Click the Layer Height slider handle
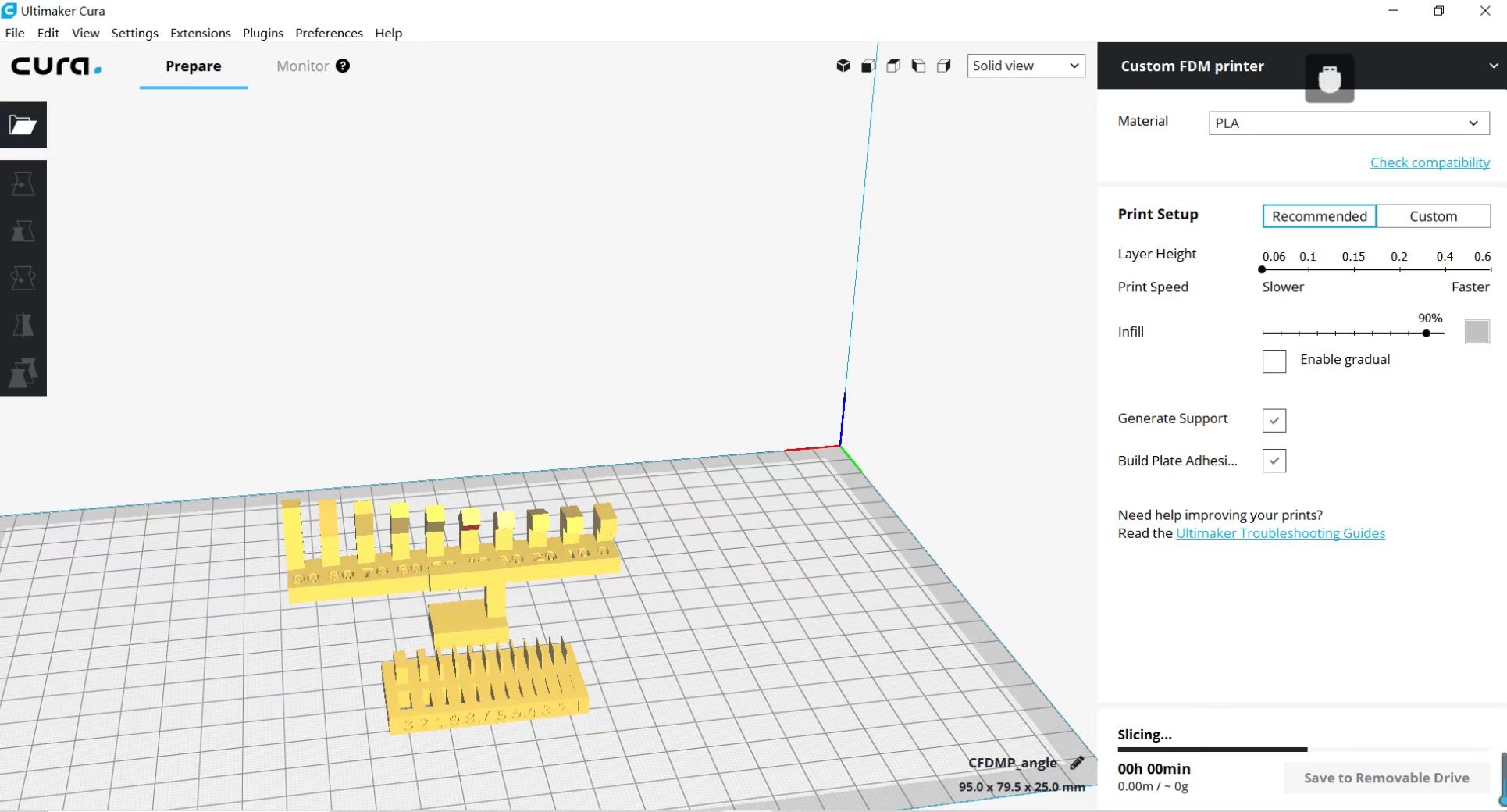The image size is (1507, 812). (x=1262, y=269)
